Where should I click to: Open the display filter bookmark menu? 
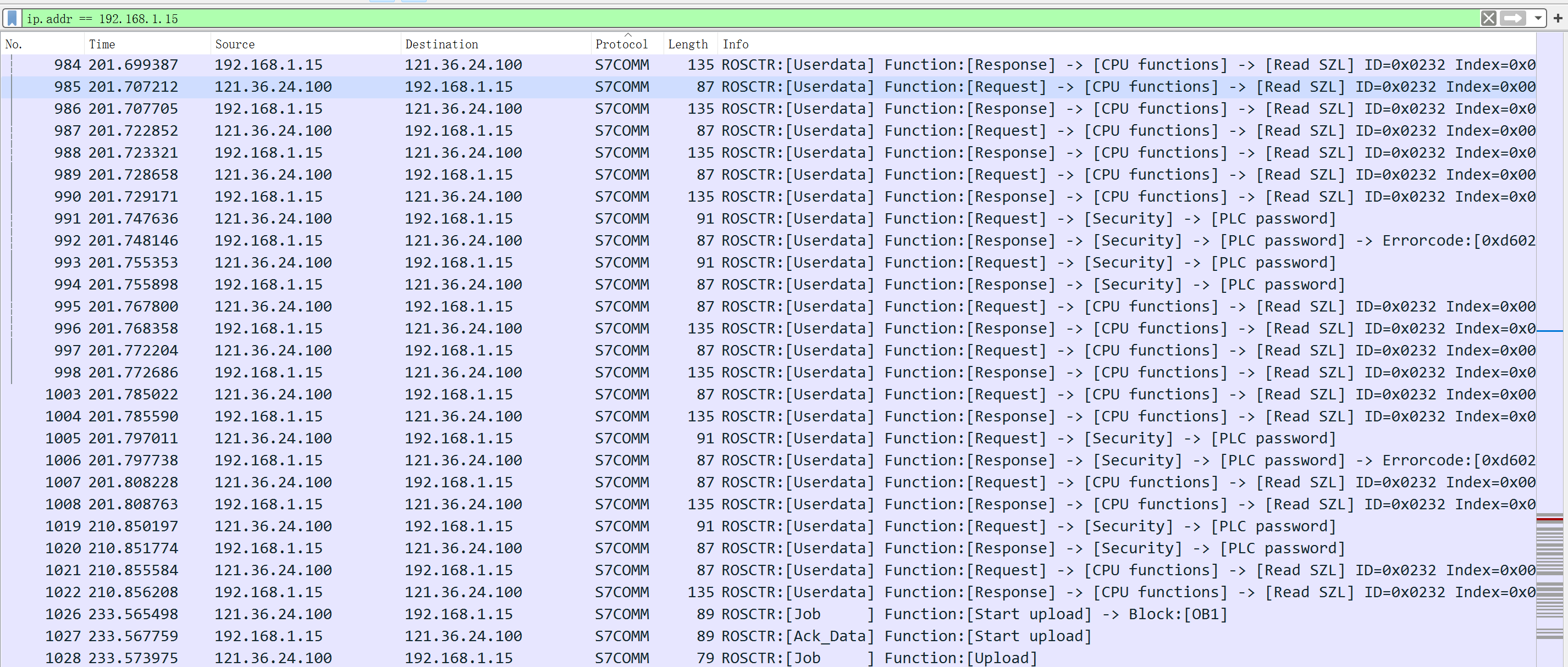[x=12, y=18]
